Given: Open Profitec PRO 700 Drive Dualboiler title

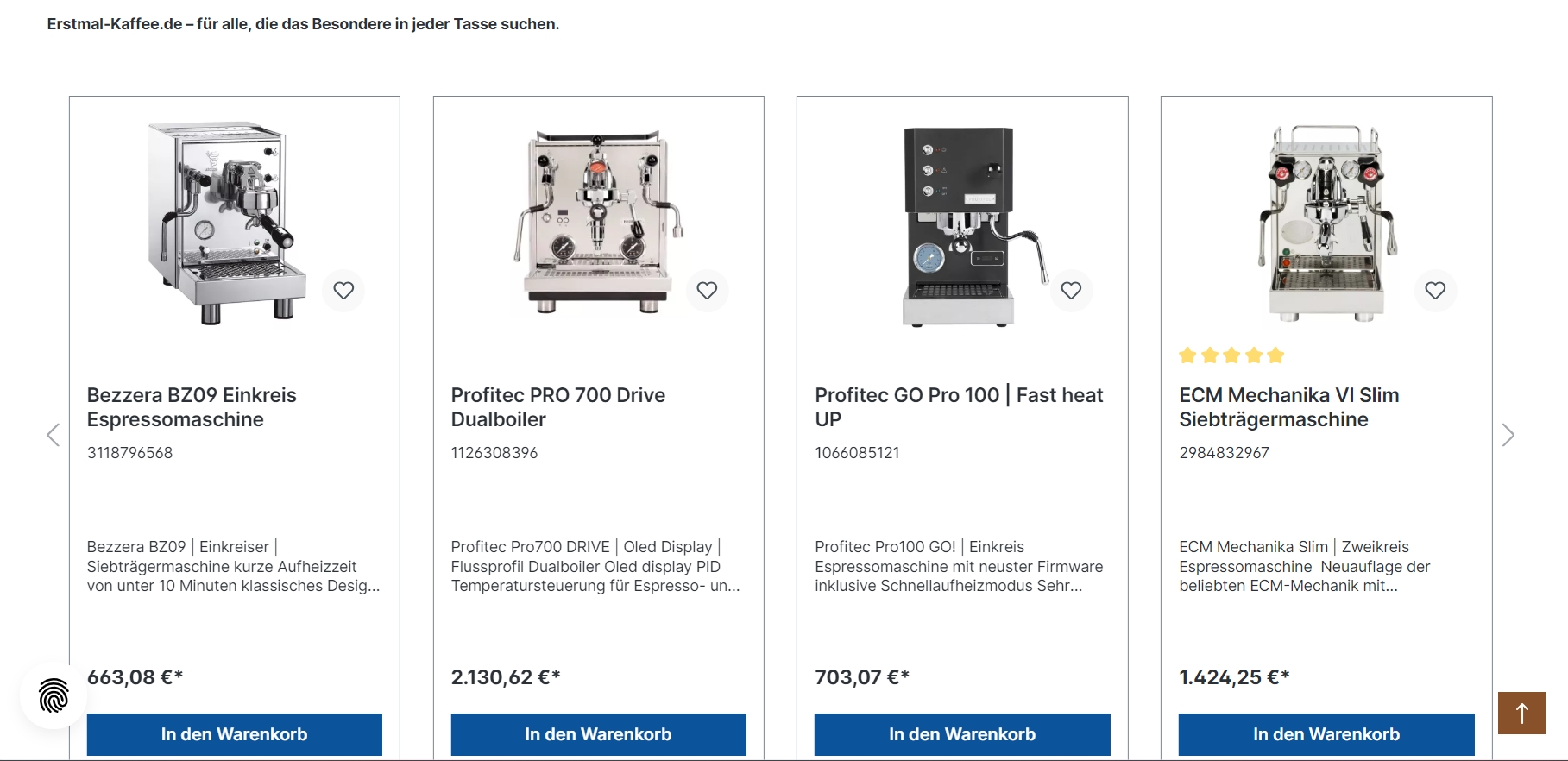Looking at the screenshot, I should [557, 407].
